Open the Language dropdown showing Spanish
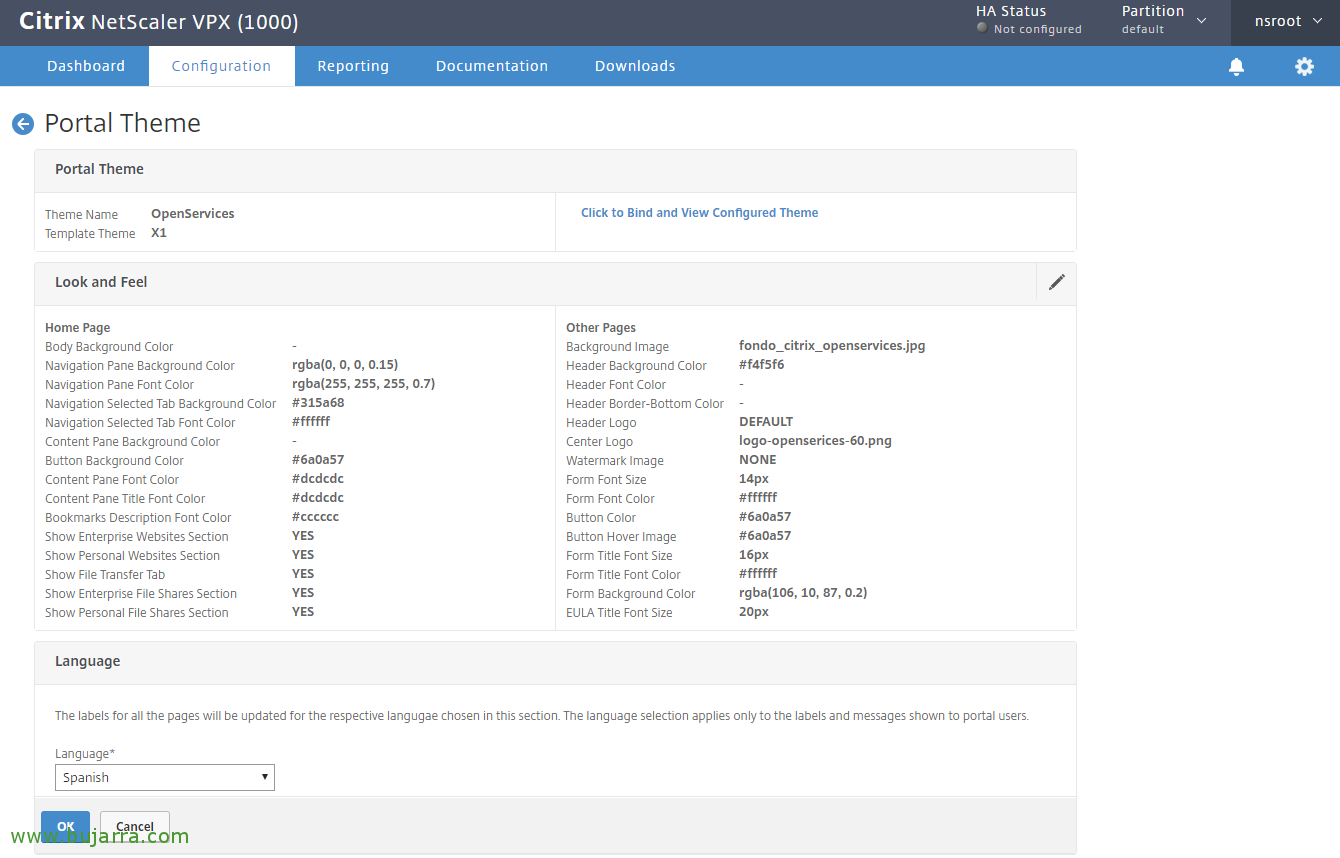Screen dimensions: 1340x858 pyautogui.click(x=165, y=777)
